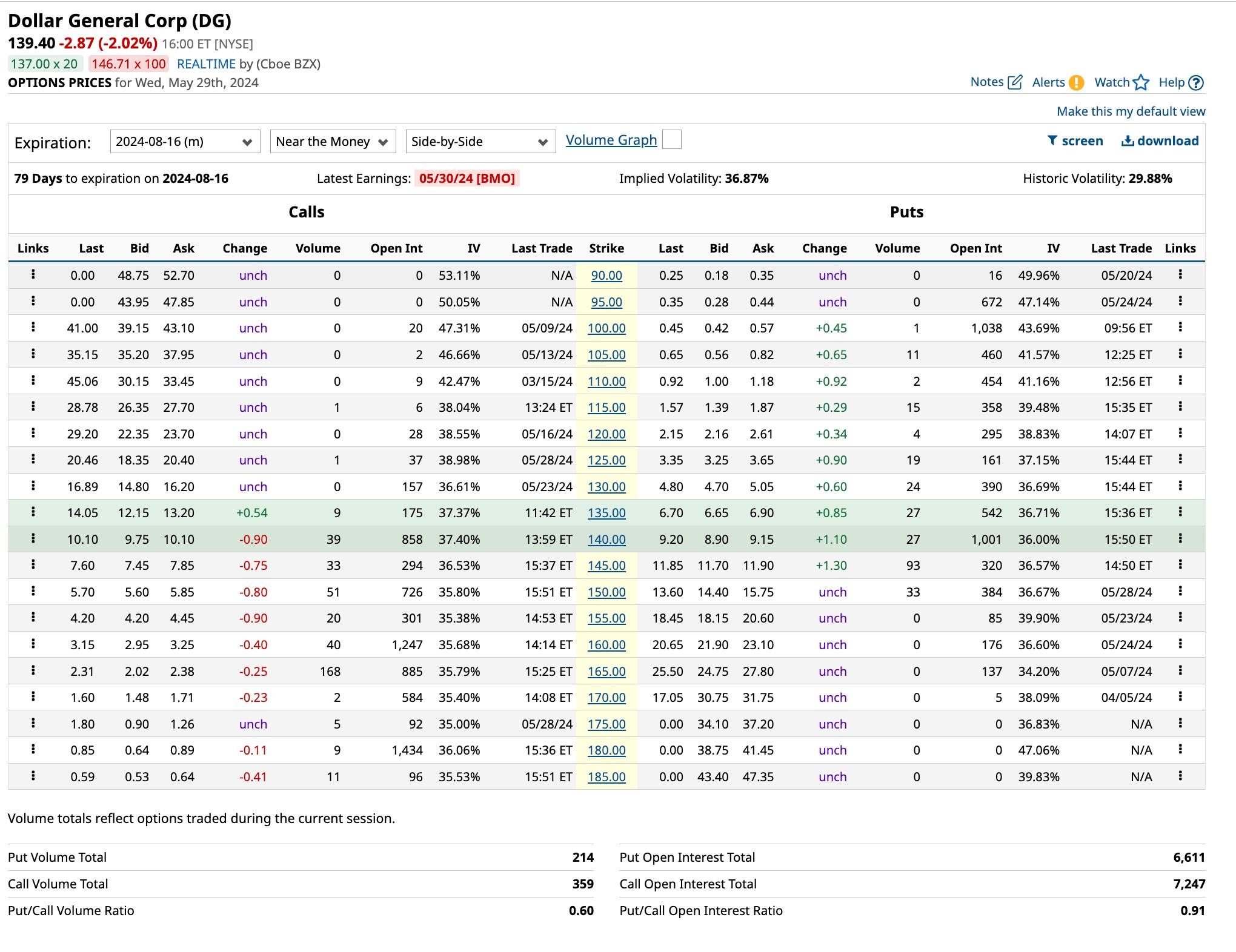This screenshot has width=1236, height=952.
Task: Click the 1,434 open interest cell
Action: click(407, 750)
